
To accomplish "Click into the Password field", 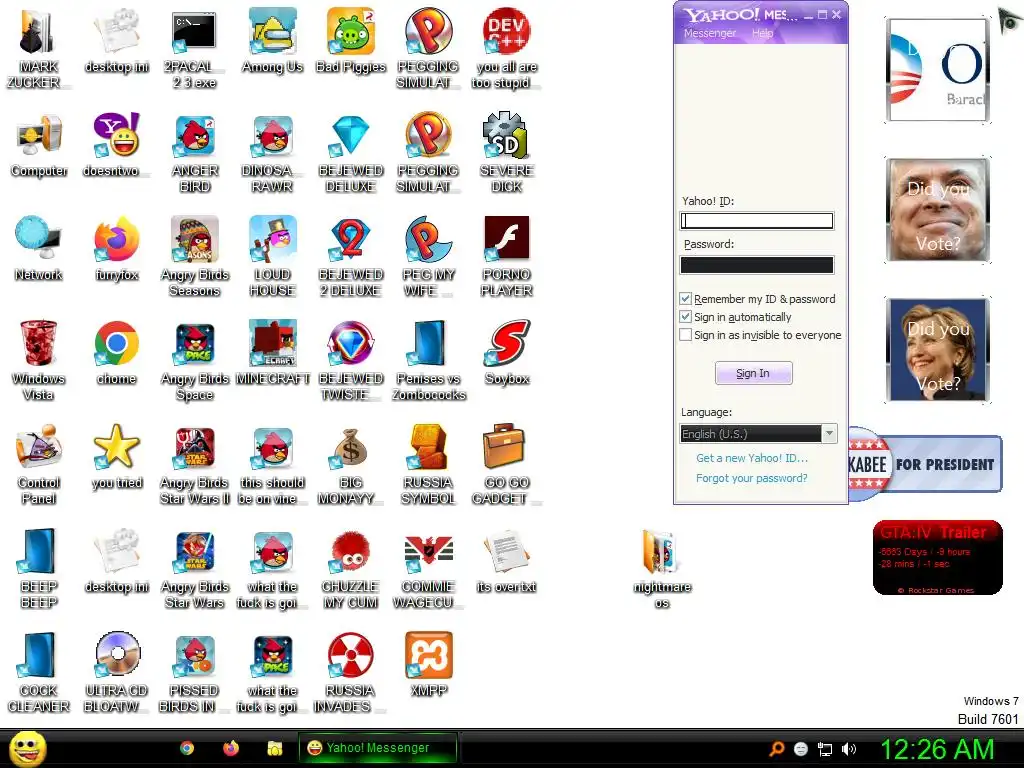I will click(x=756, y=264).
